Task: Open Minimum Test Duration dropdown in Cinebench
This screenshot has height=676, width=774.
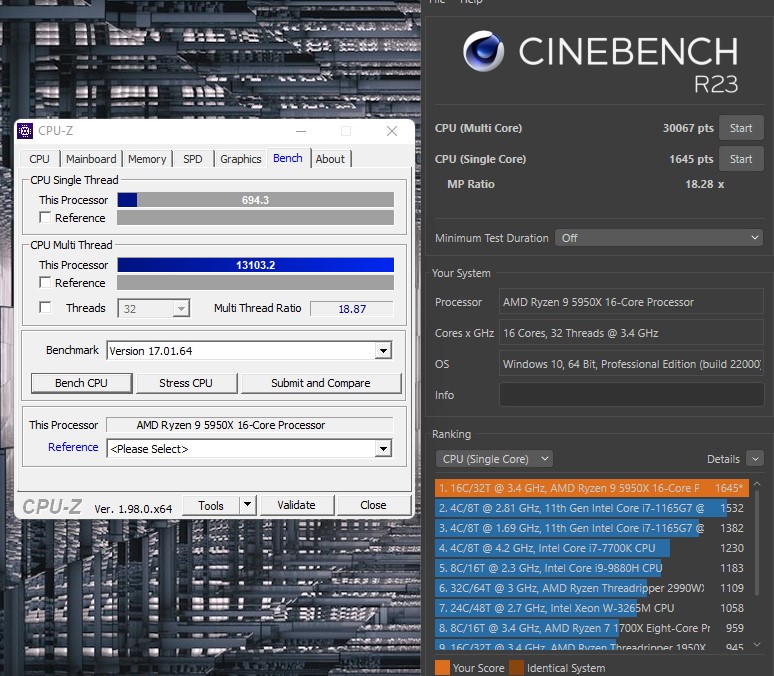Action: [x=659, y=238]
